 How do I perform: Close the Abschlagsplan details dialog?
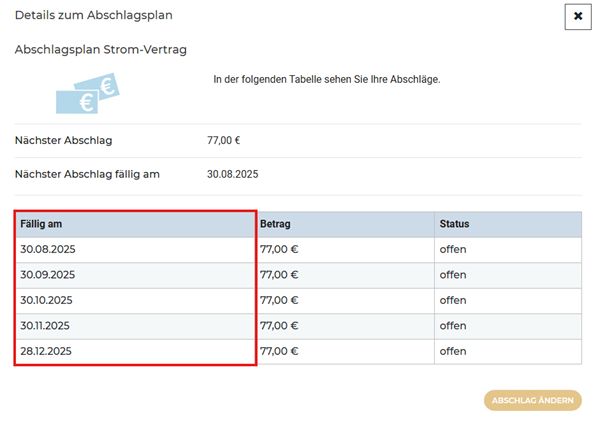point(578,17)
